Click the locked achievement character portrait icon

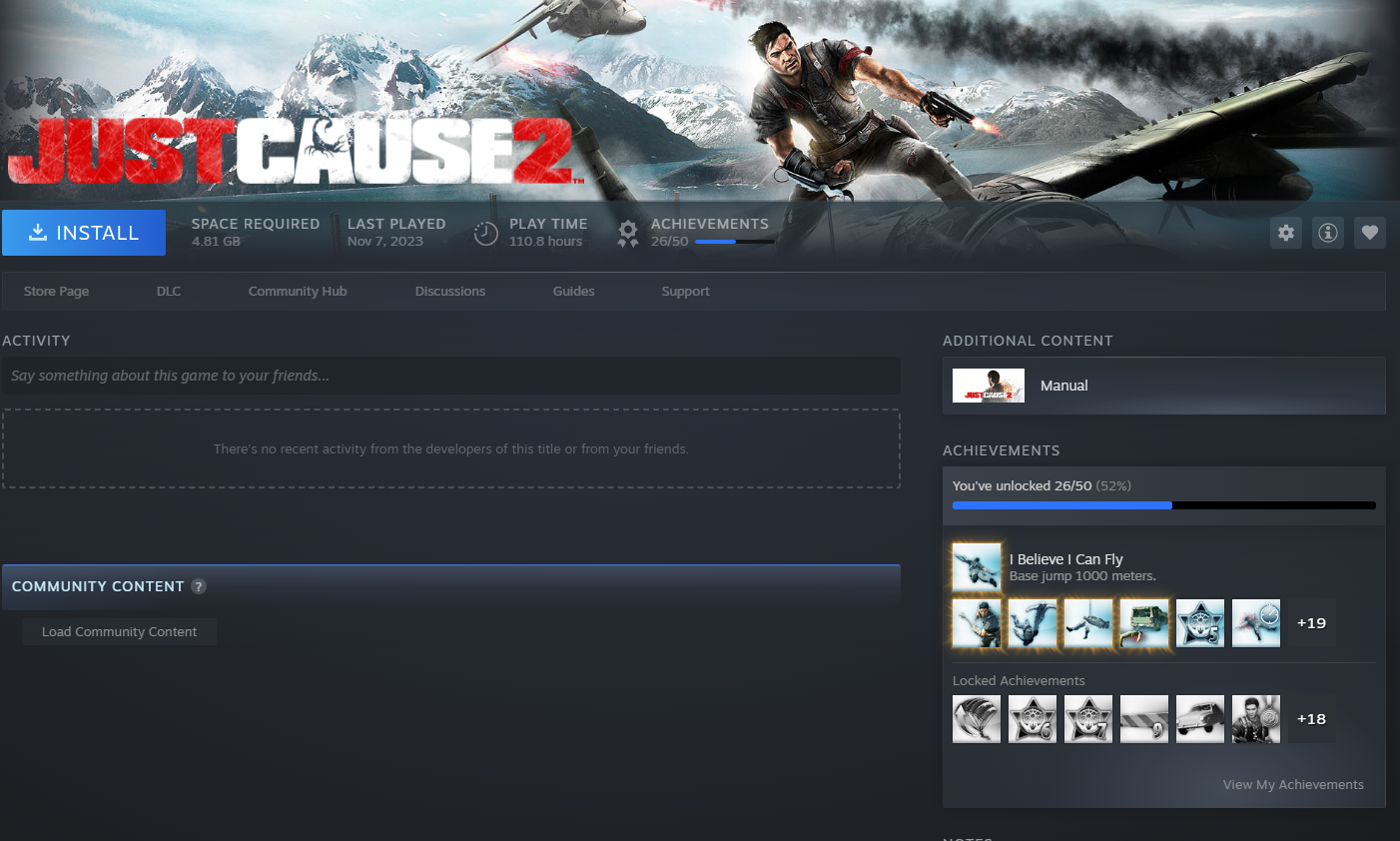tap(1256, 719)
